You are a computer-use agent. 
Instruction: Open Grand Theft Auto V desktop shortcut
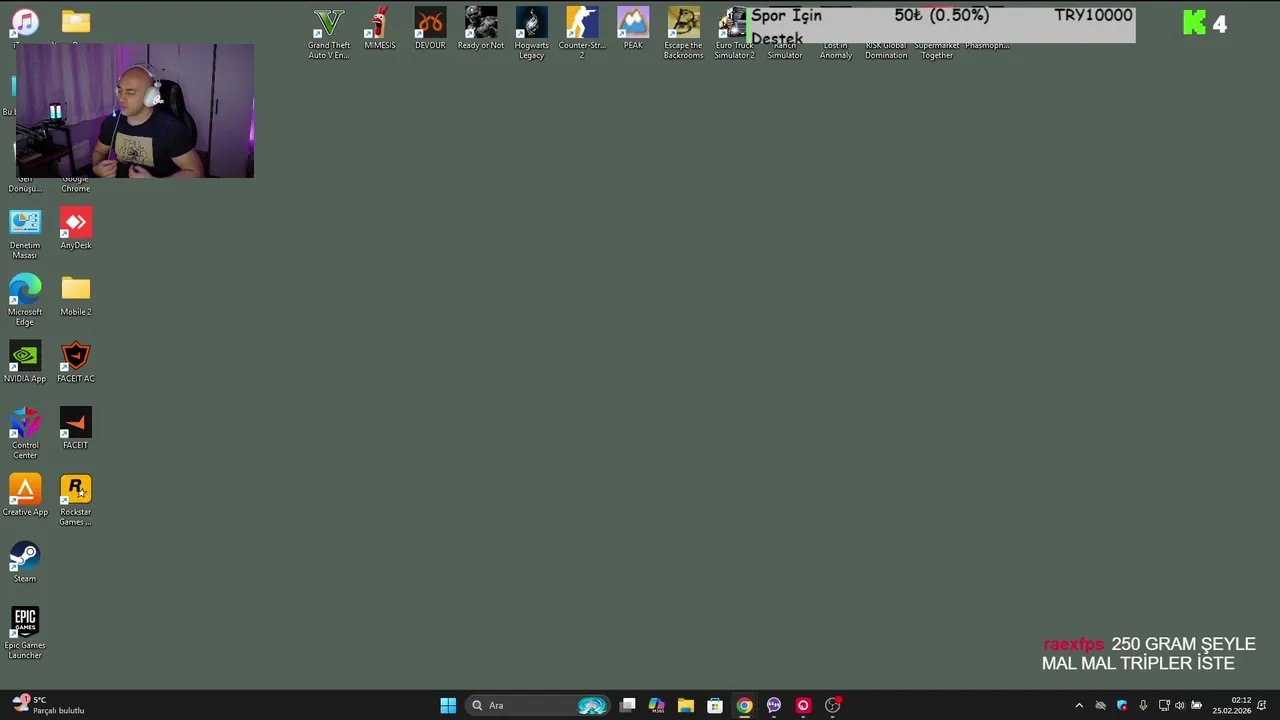[329, 33]
